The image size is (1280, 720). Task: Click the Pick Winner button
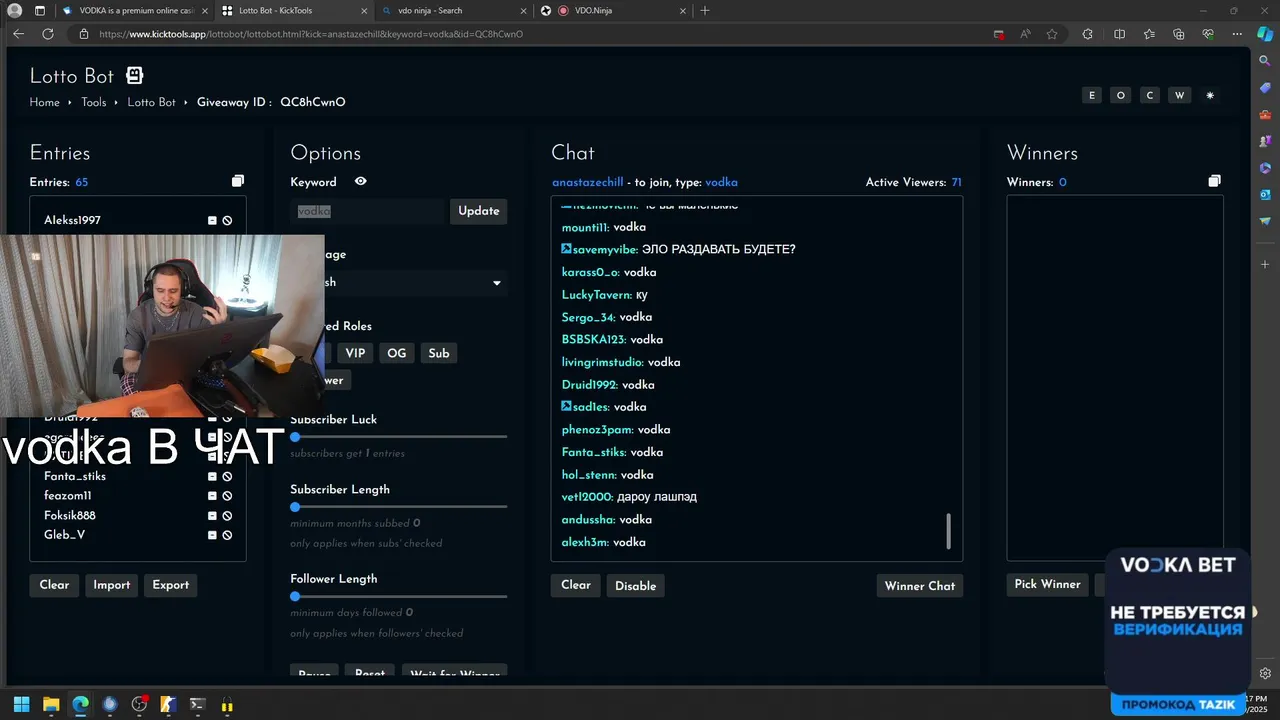click(x=1047, y=584)
